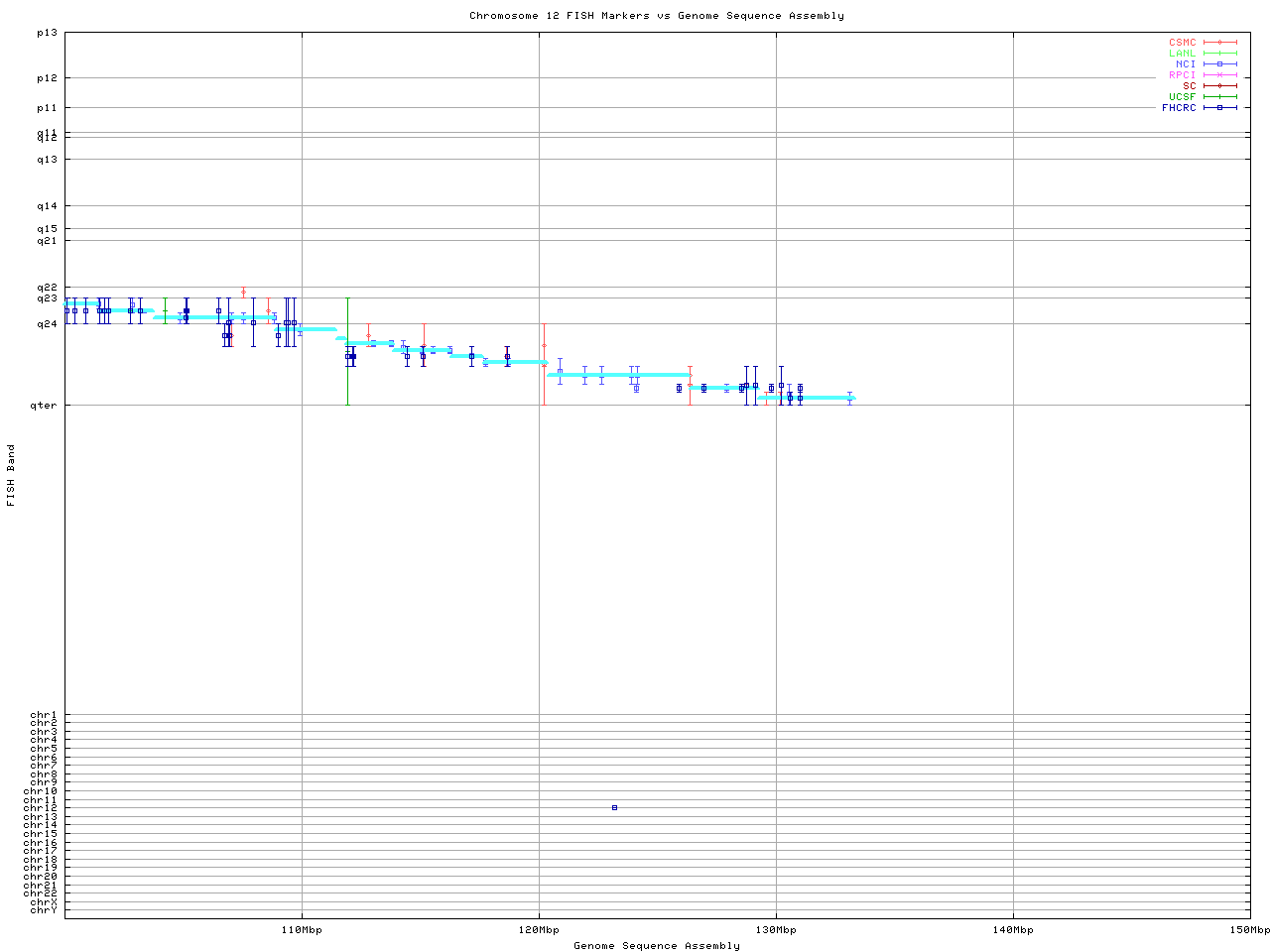Click the 150Mbp x-axis tick label
This screenshot has width=1270, height=952.
1249,930
